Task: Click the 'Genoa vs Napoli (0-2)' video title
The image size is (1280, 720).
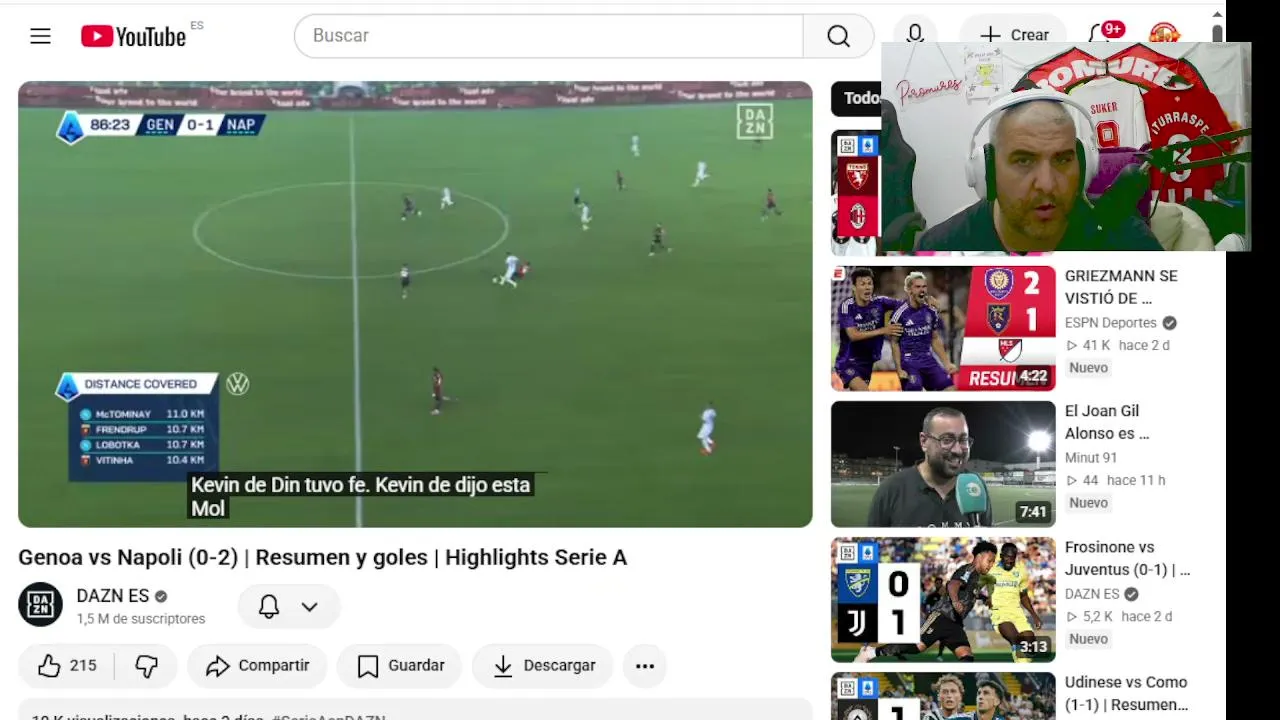Action: point(322,558)
